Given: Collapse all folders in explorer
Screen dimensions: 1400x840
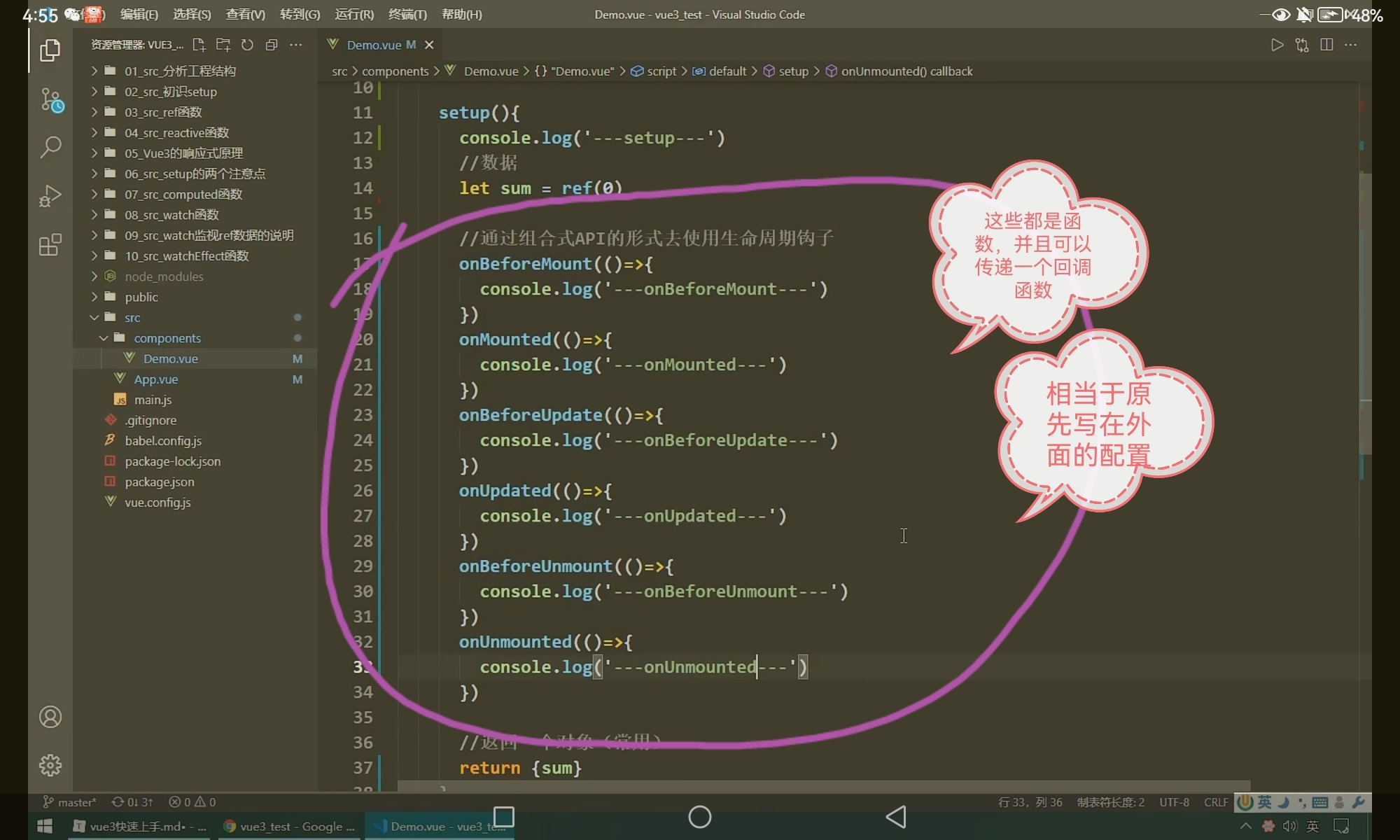Looking at the screenshot, I should 272,45.
